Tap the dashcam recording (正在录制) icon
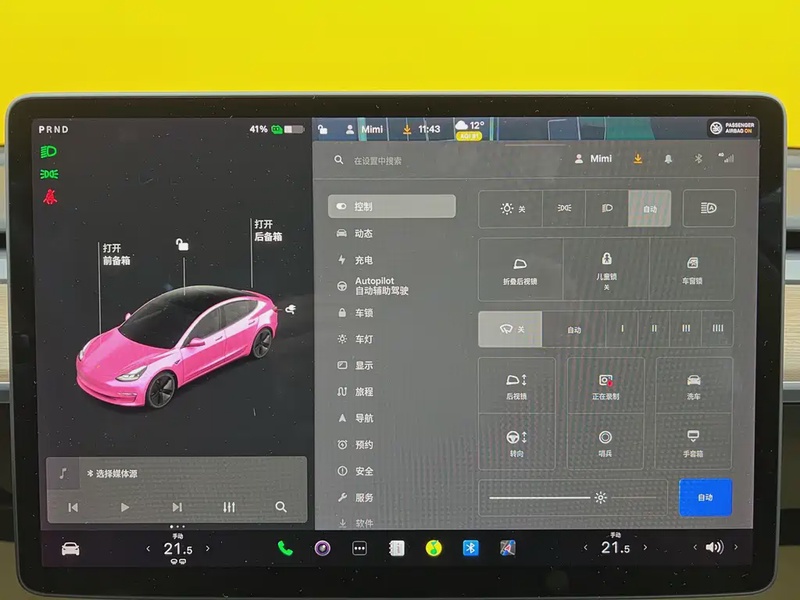The height and width of the screenshot is (600, 800). click(x=605, y=386)
